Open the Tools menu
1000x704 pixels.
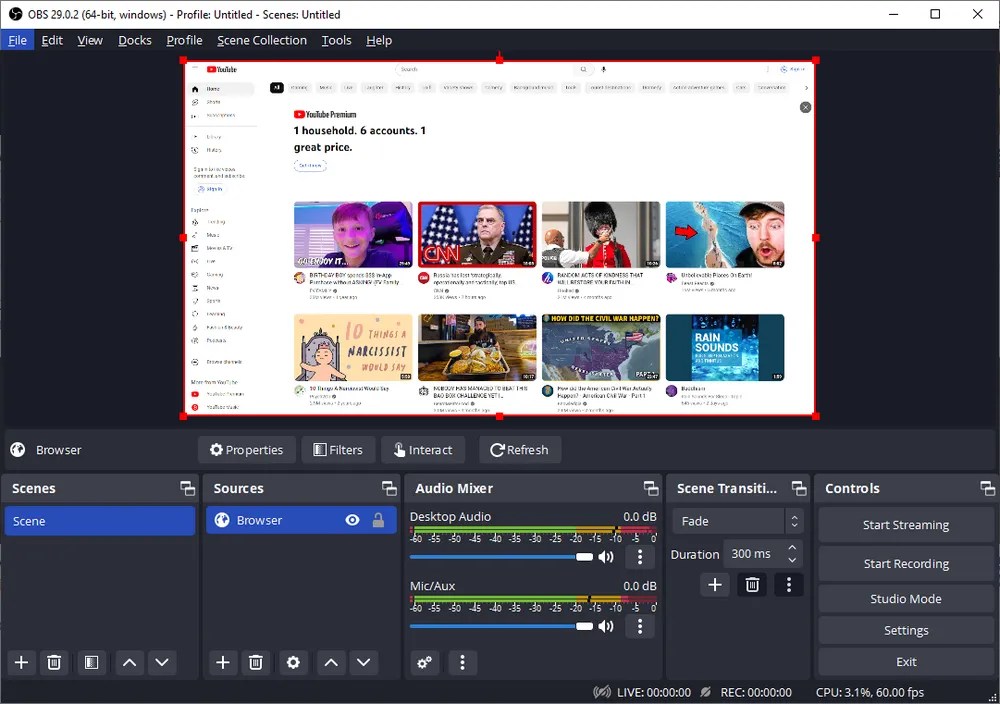pyautogui.click(x=336, y=40)
